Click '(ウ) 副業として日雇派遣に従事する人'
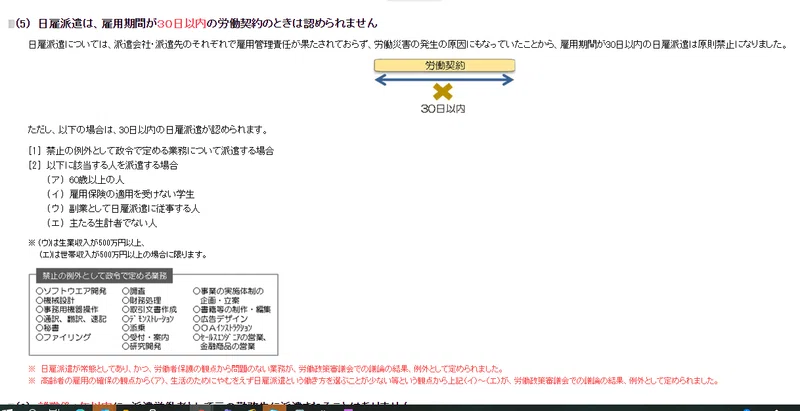Image resolution: width=800 pixels, height=411 pixels. (x=122, y=209)
